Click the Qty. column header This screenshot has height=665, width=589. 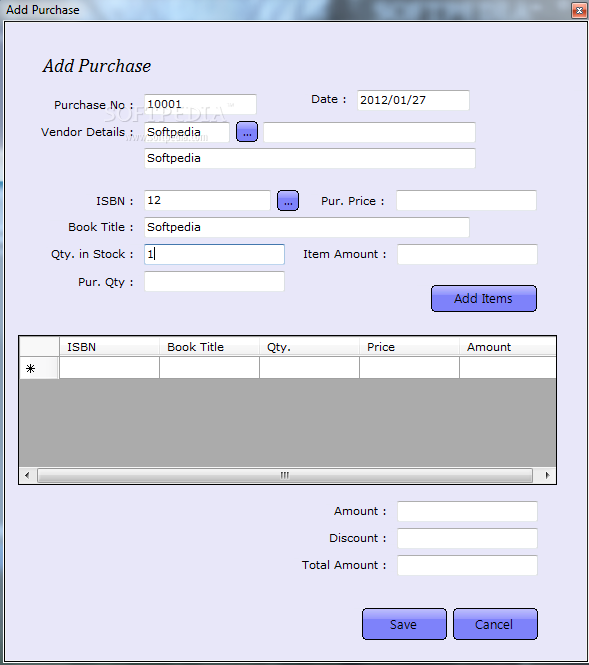(x=310, y=347)
